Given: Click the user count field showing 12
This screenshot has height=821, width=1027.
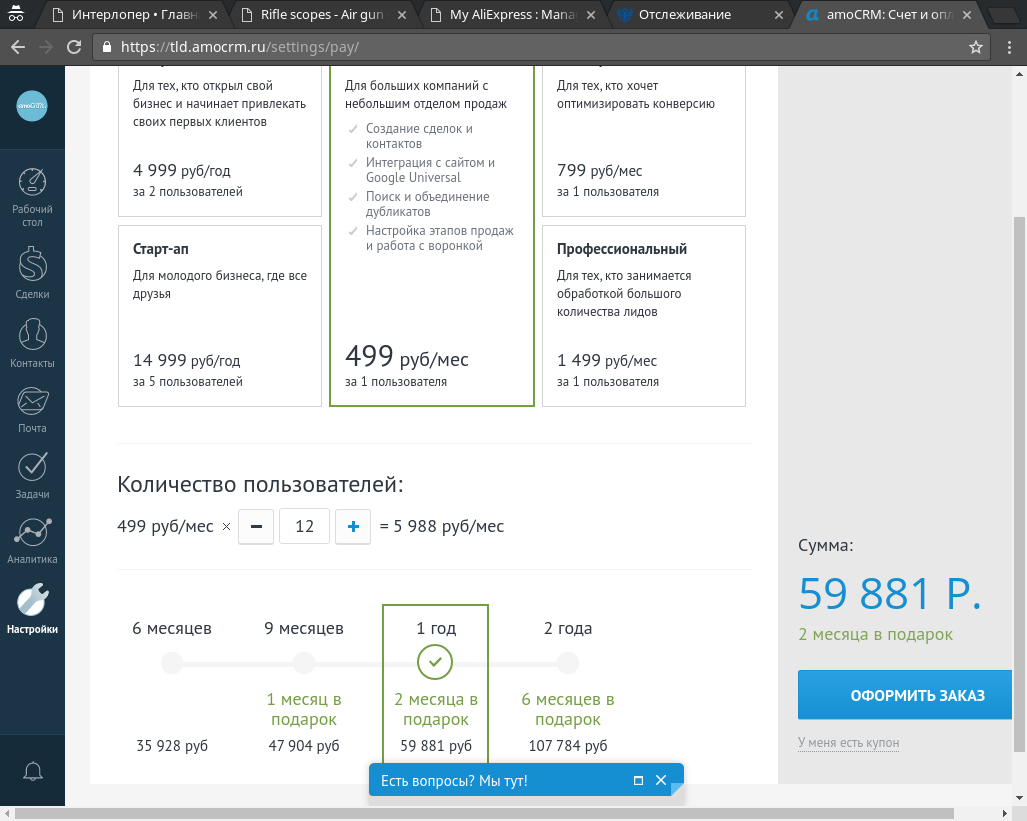Looking at the screenshot, I should (x=305, y=526).
